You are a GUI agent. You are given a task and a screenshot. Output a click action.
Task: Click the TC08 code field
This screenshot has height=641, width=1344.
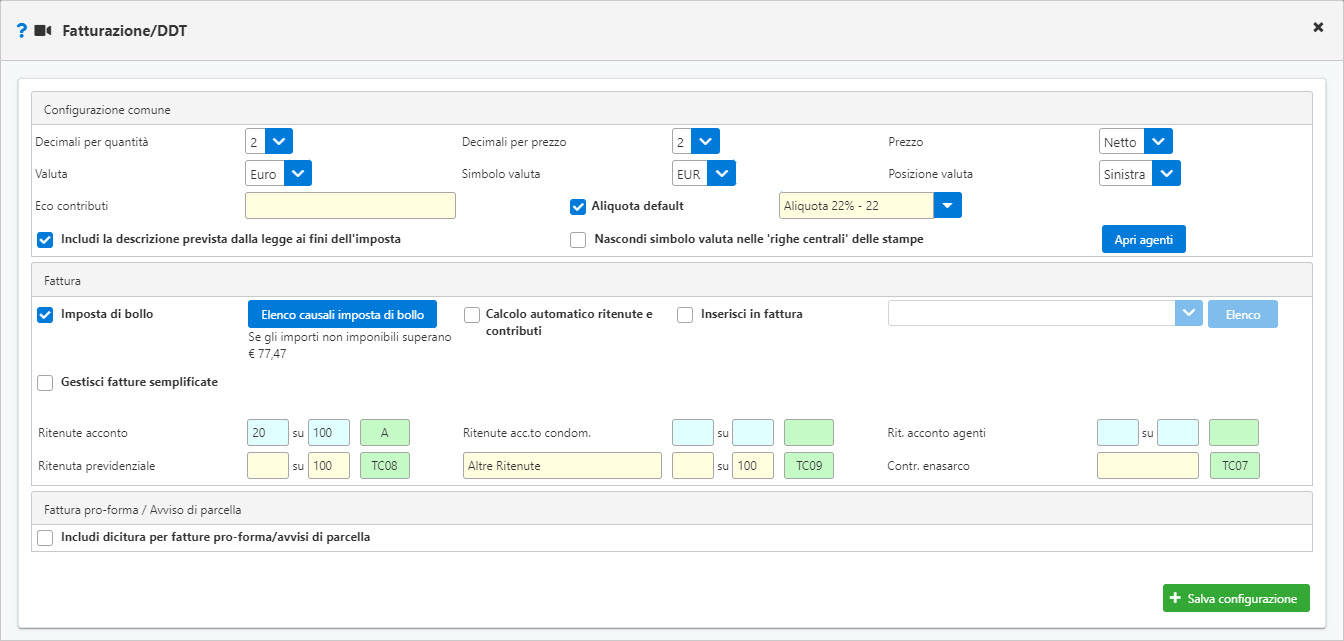385,465
